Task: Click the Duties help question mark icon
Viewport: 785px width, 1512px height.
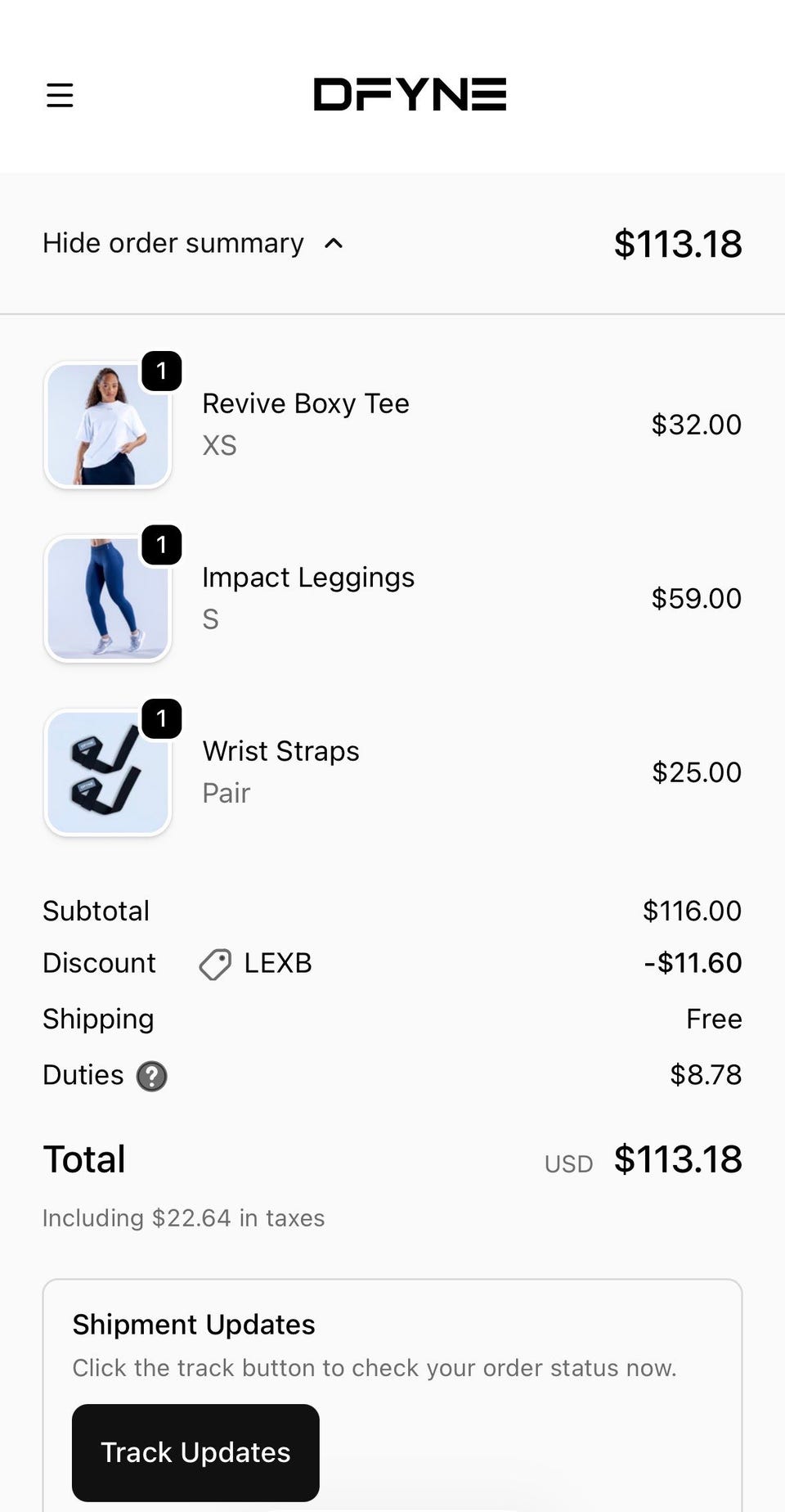Action: click(151, 1077)
